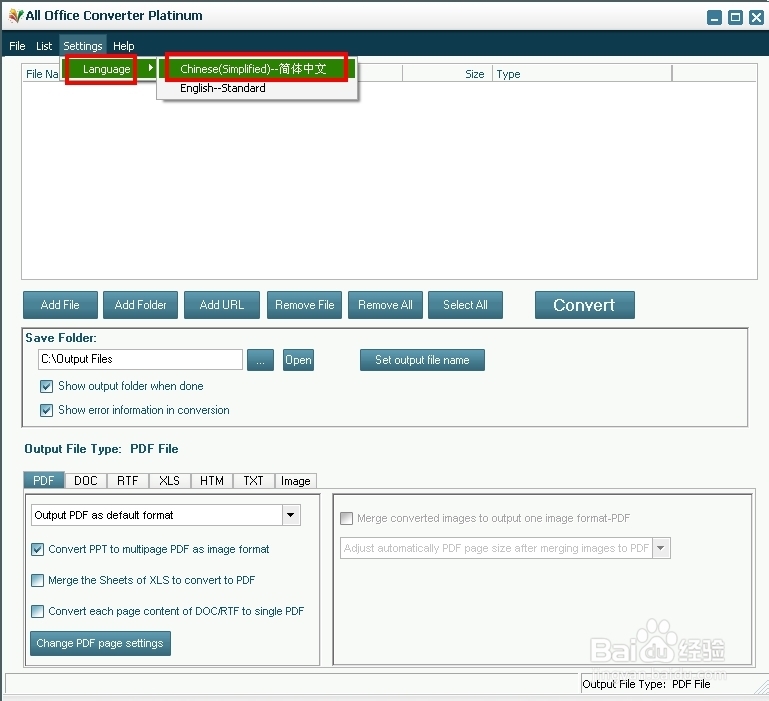
Task: Start conversion with the Convert button
Action: 585,305
